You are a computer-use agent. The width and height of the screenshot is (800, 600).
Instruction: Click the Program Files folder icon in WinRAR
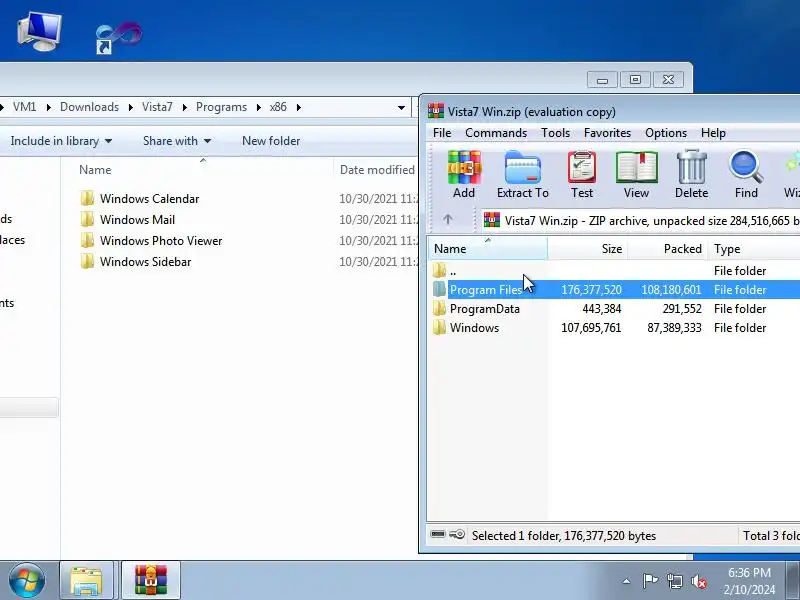pos(439,290)
